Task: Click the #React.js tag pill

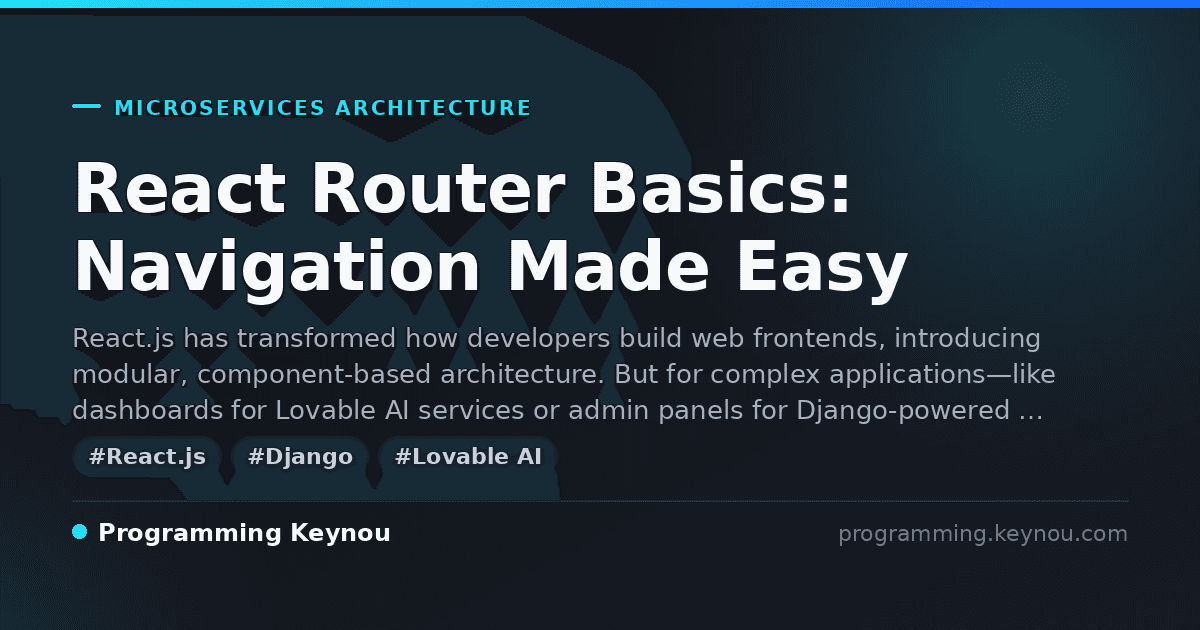Action: coord(147,457)
